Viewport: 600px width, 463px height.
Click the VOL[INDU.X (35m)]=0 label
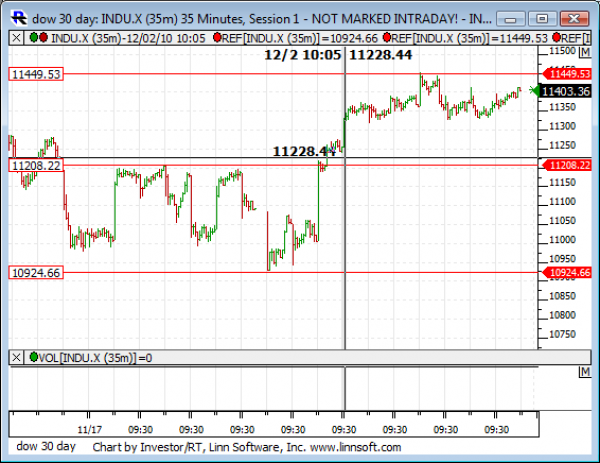point(95,358)
